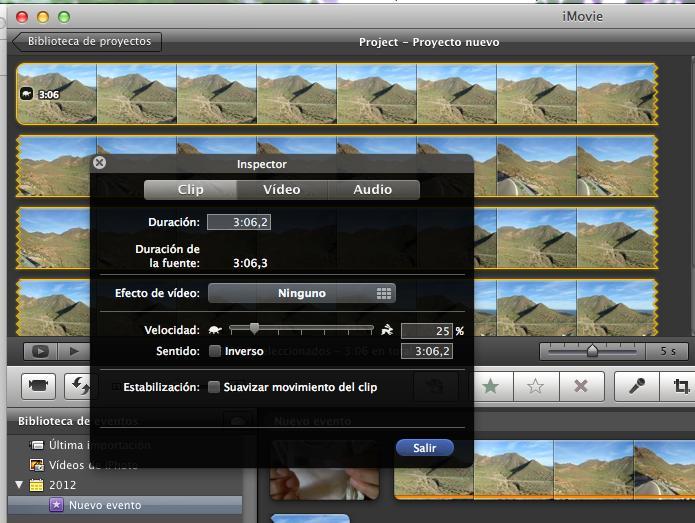Collapse the 2012 events folder

point(20,485)
